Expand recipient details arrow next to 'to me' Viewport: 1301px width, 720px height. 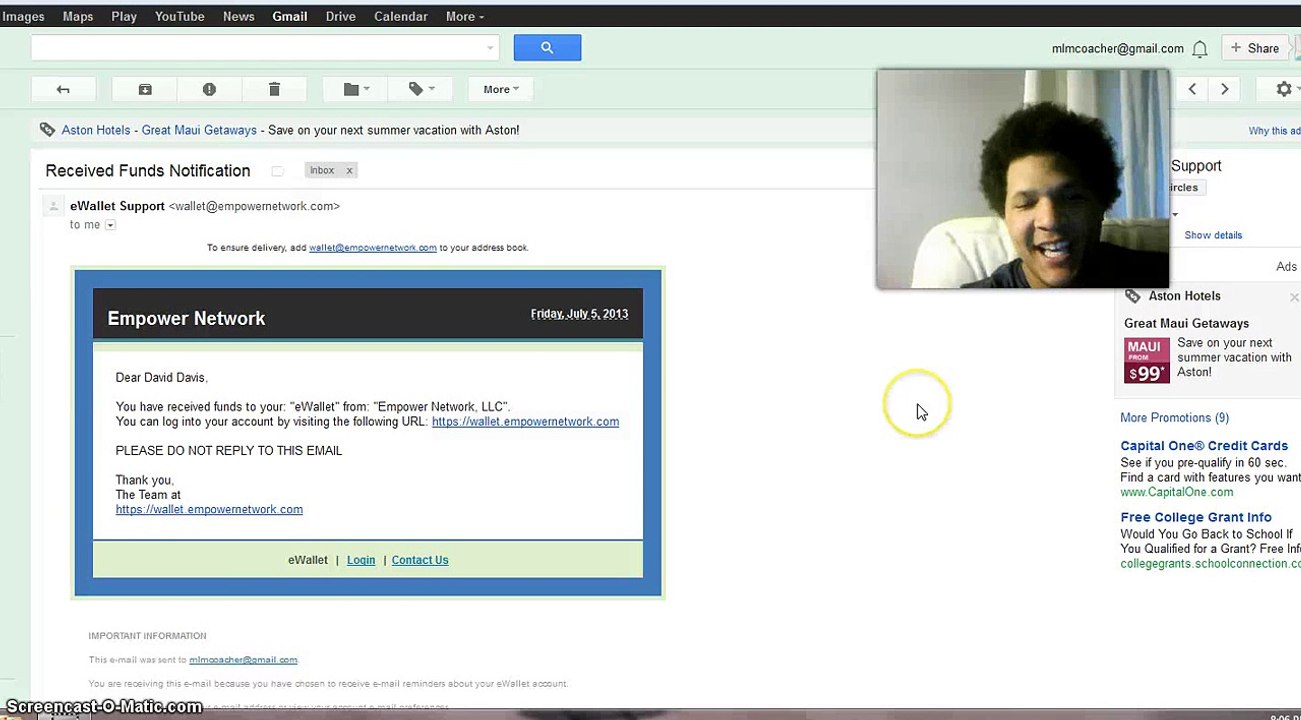110,225
